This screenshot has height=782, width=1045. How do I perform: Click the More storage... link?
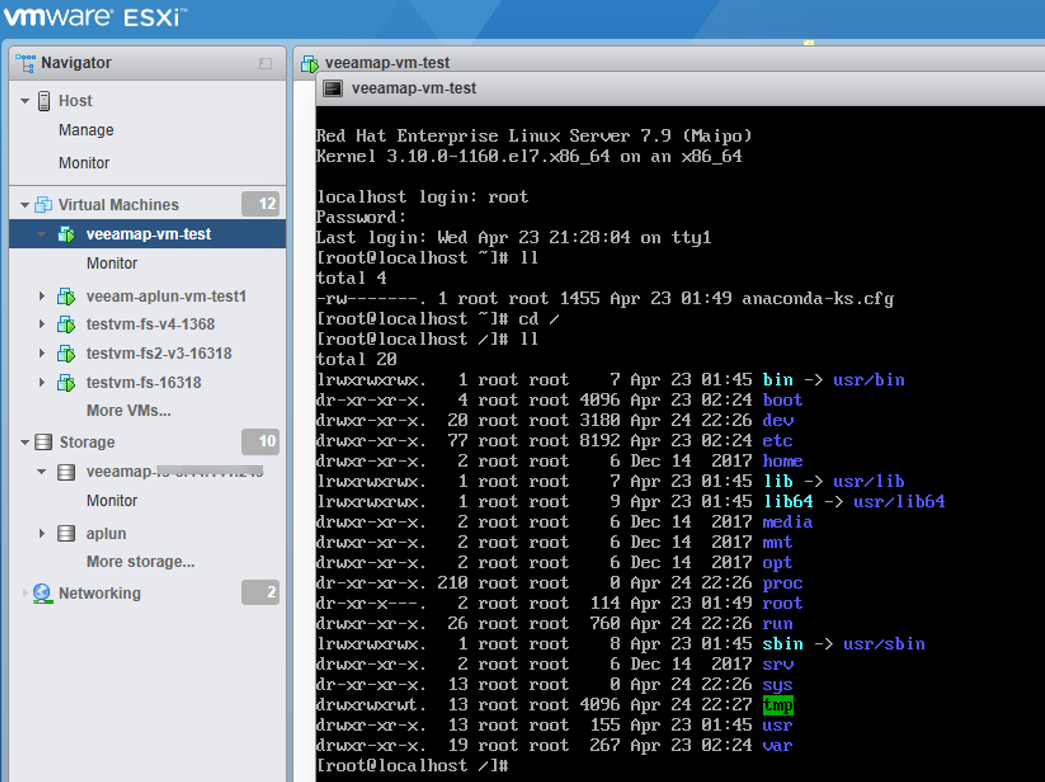141,561
